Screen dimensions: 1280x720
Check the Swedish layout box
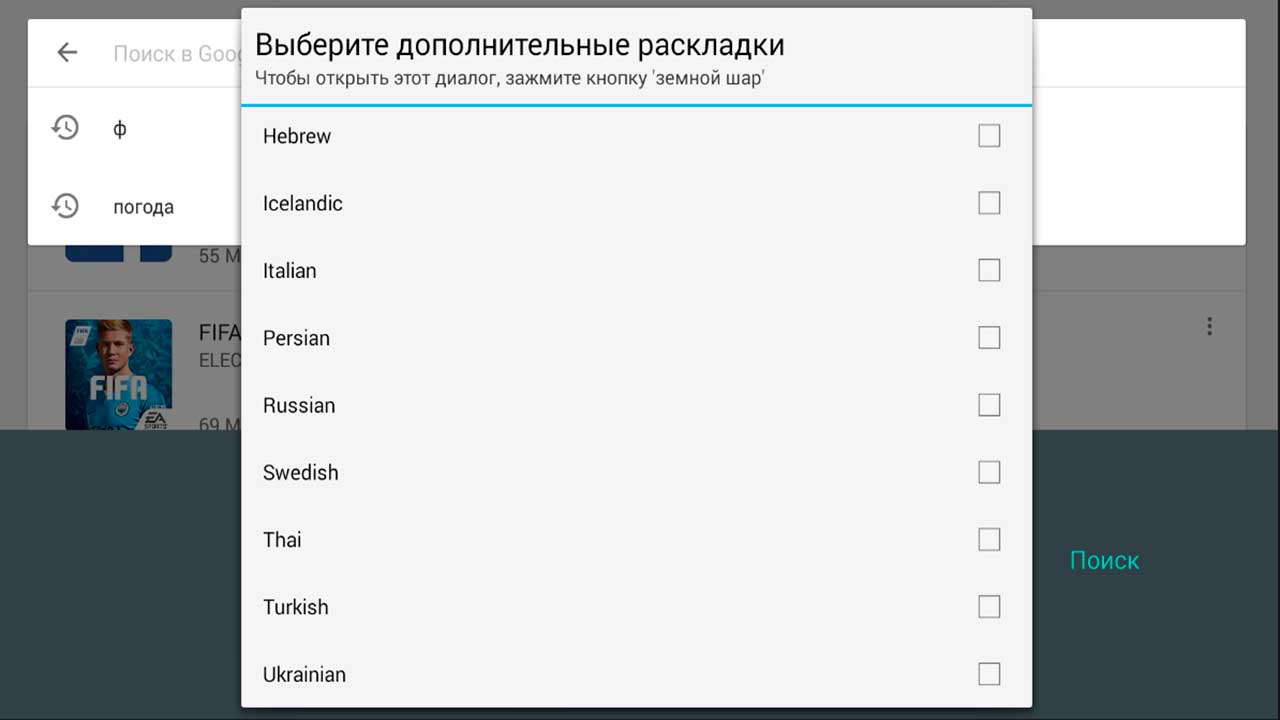[989, 472]
